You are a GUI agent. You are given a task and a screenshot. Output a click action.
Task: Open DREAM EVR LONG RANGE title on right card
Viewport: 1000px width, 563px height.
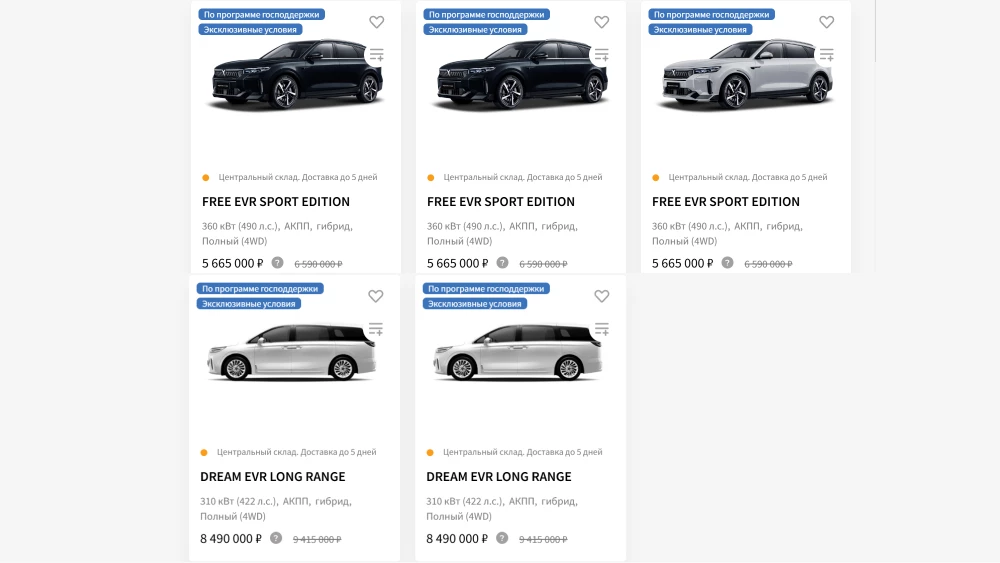(x=499, y=477)
